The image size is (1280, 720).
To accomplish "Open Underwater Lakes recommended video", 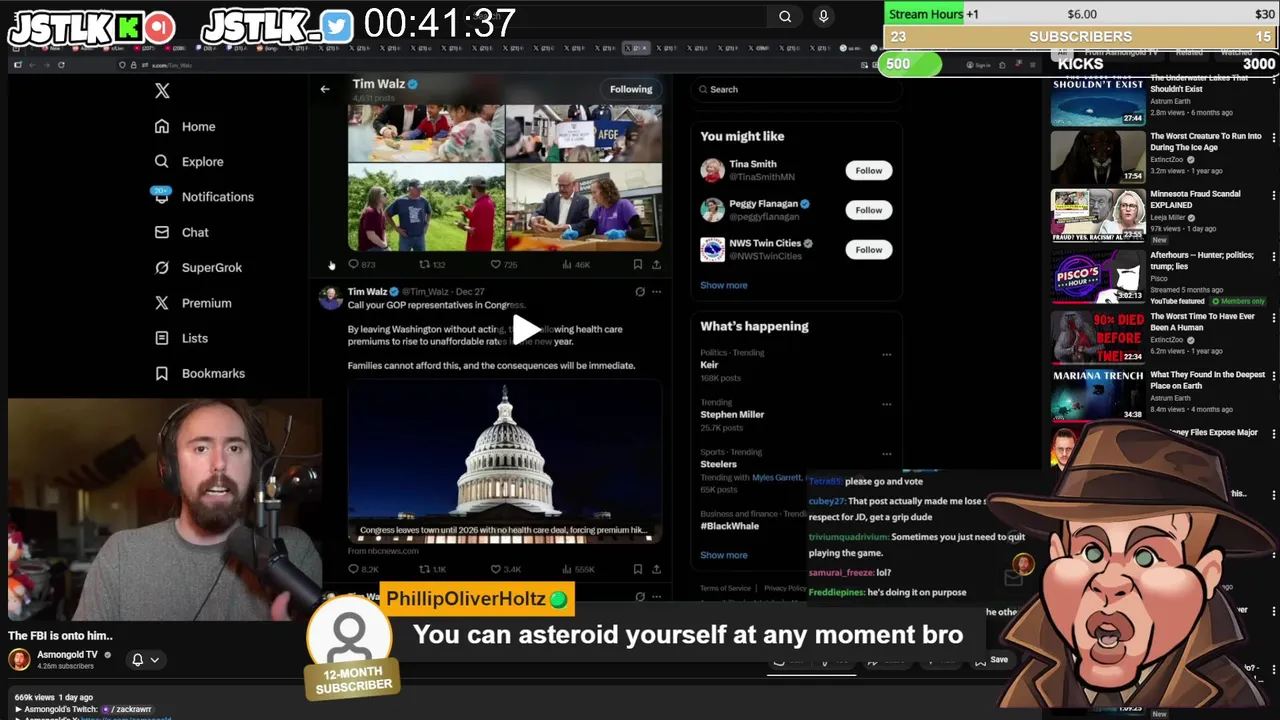I will (x=1098, y=102).
